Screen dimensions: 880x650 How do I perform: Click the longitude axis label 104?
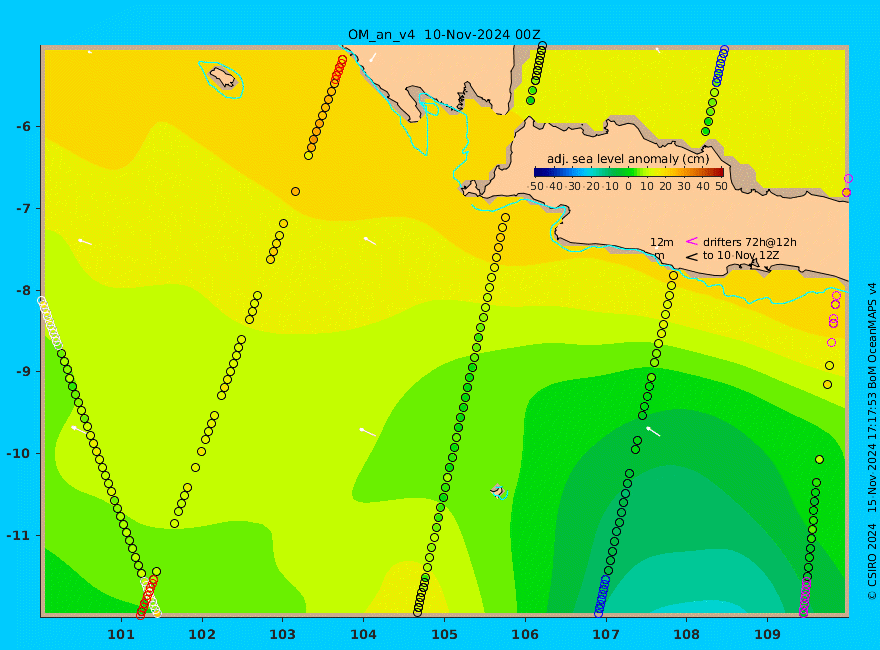click(x=363, y=635)
